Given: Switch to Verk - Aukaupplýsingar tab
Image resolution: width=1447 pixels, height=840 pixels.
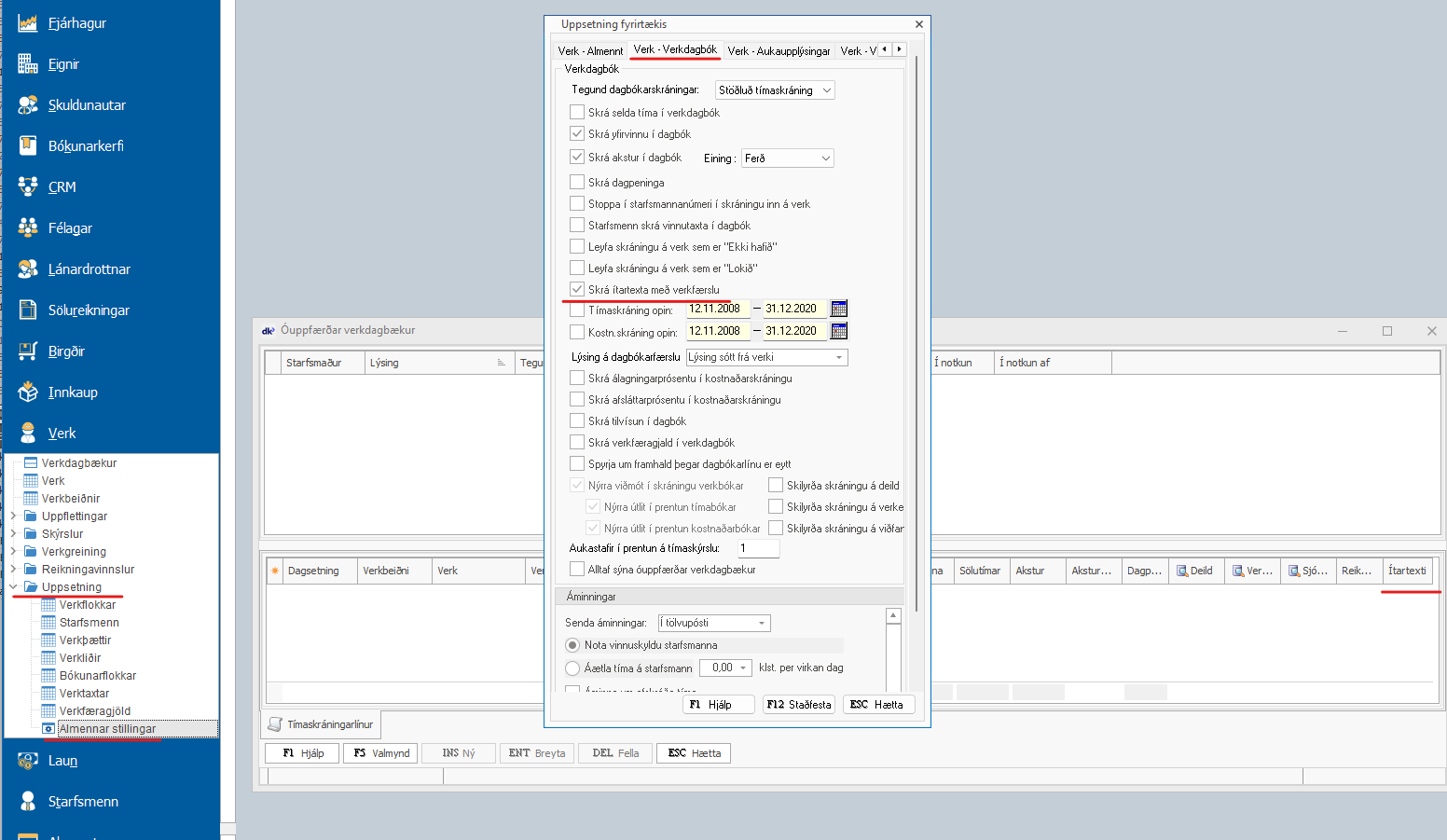Looking at the screenshot, I should pyautogui.click(x=779, y=51).
